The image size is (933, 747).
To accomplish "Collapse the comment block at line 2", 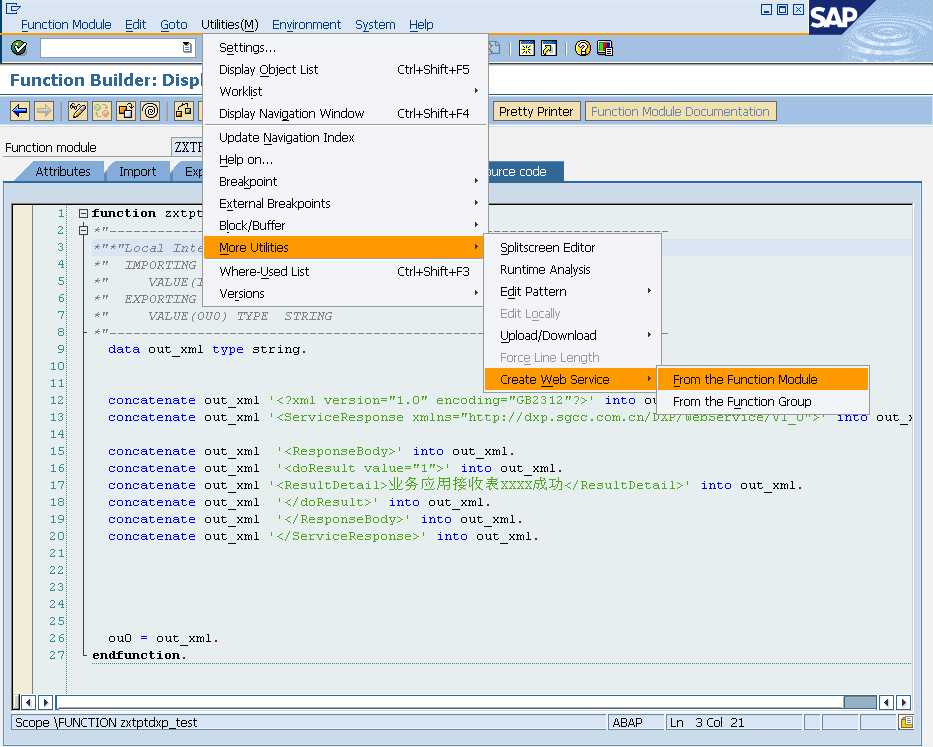I will click(83, 230).
